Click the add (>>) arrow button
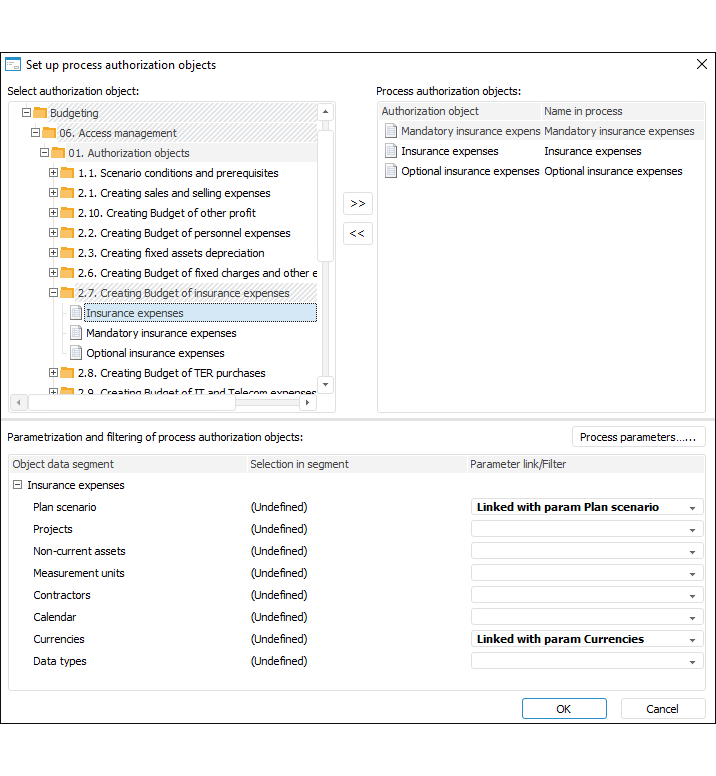The image size is (716, 776). point(357,203)
